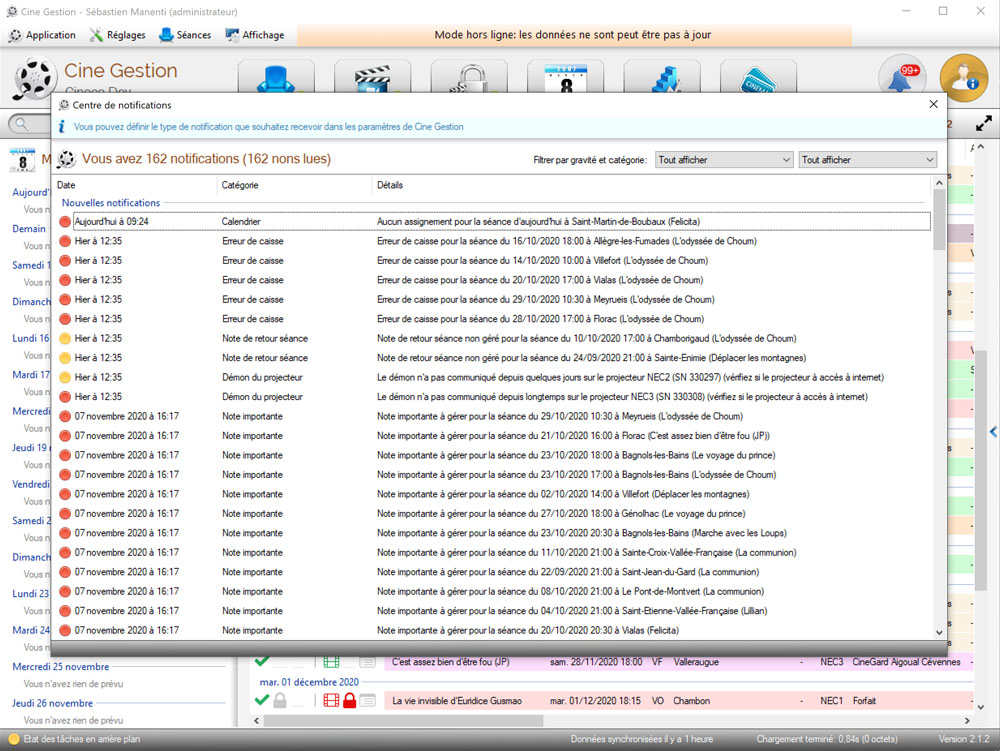Click the magnifier search icon in main window
The width and height of the screenshot is (1000, 751).
click(x=22, y=124)
